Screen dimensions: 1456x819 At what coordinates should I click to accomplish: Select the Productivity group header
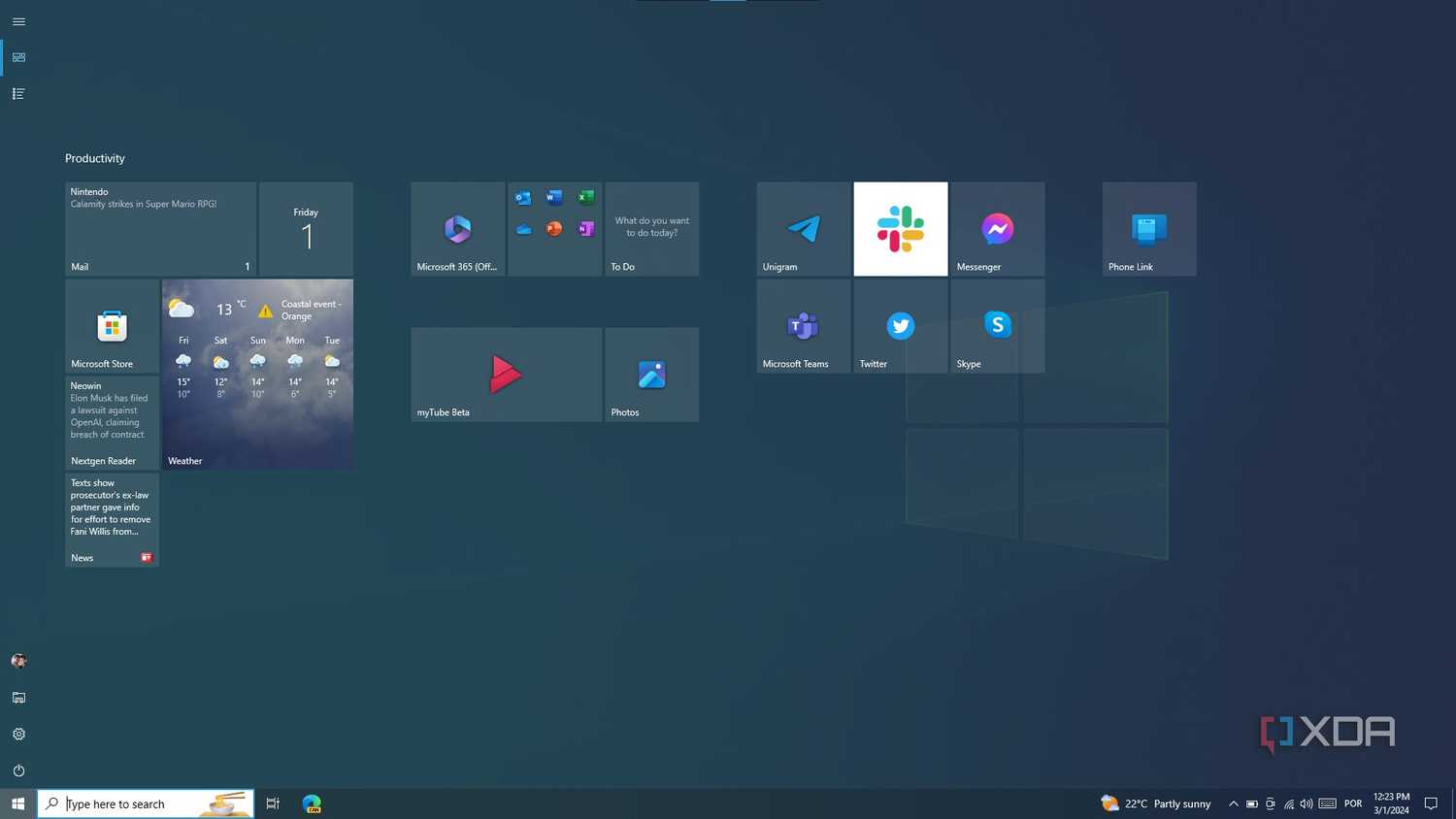[95, 158]
